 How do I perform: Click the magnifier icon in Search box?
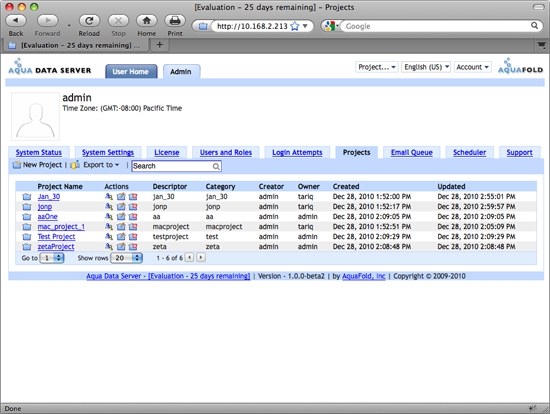216,166
